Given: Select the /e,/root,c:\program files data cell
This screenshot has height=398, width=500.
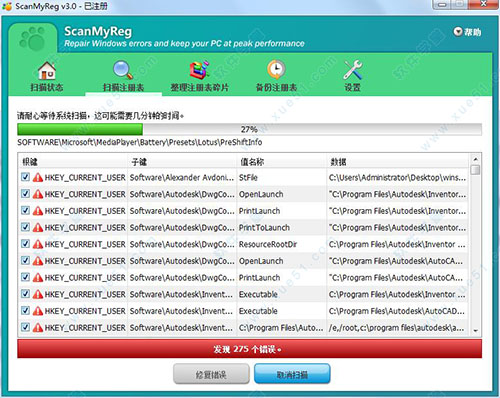Looking at the screenshot, I should 397,327.
